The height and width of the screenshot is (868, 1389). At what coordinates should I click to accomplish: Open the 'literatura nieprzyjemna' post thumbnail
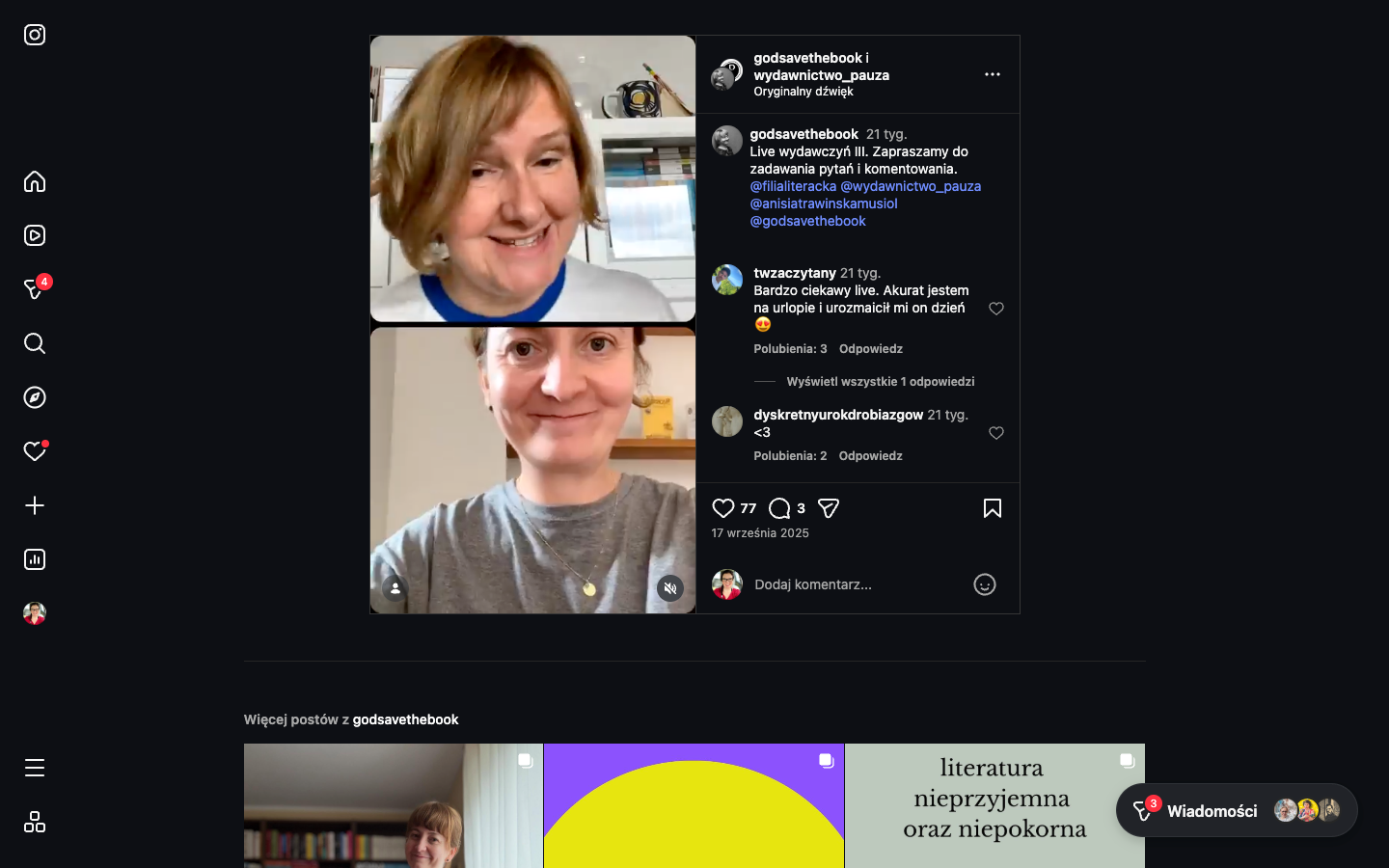[994, 805]
